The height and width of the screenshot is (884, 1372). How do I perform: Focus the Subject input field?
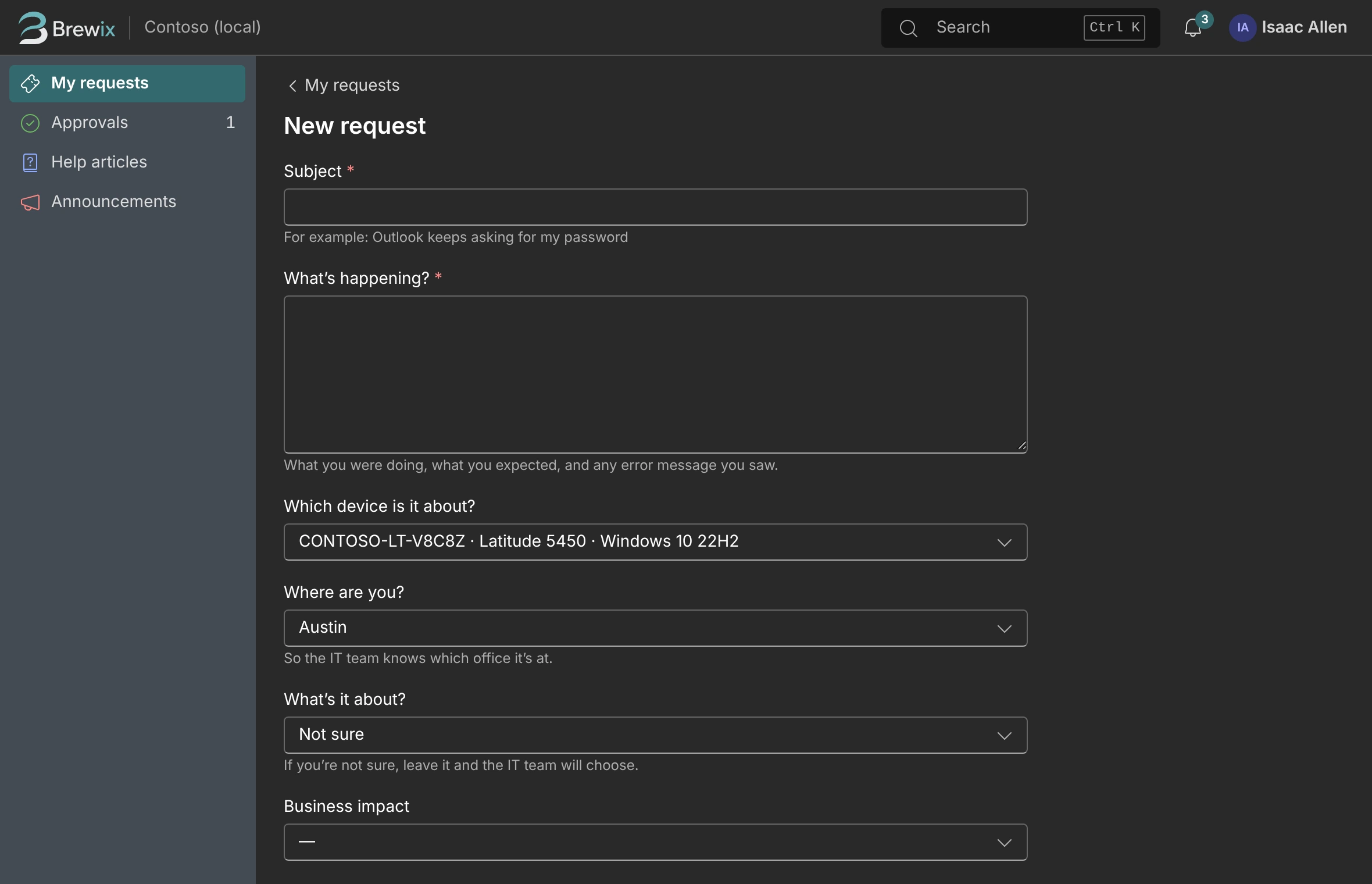coord(655,207)
